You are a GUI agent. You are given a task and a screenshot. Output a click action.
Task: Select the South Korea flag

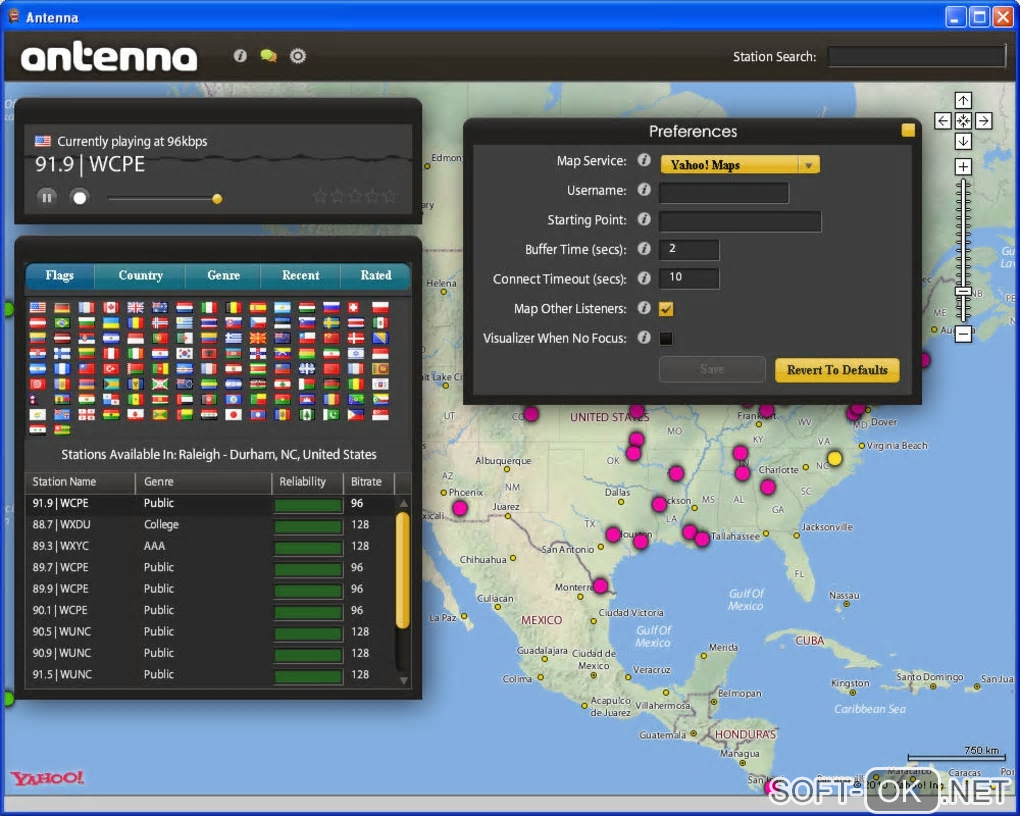click(185, 353)
